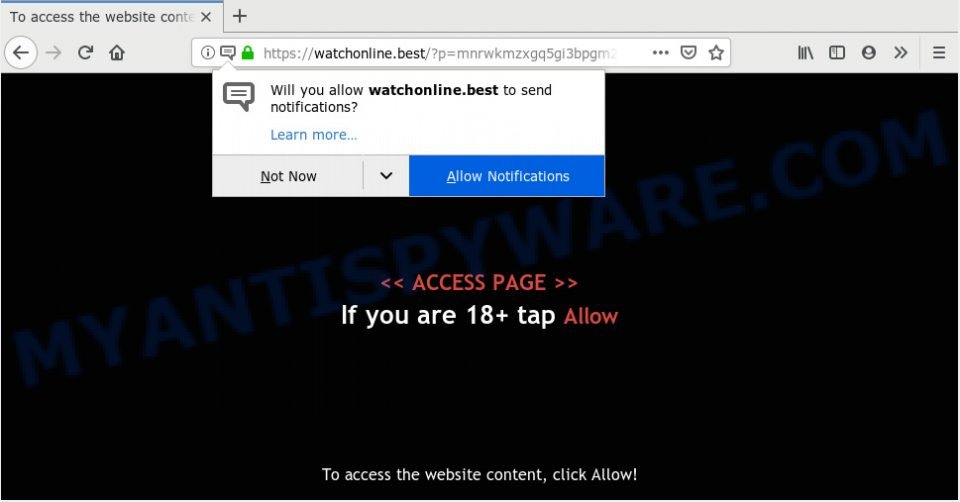Expand the Not Now options dropdown arrow

[386, 176]
